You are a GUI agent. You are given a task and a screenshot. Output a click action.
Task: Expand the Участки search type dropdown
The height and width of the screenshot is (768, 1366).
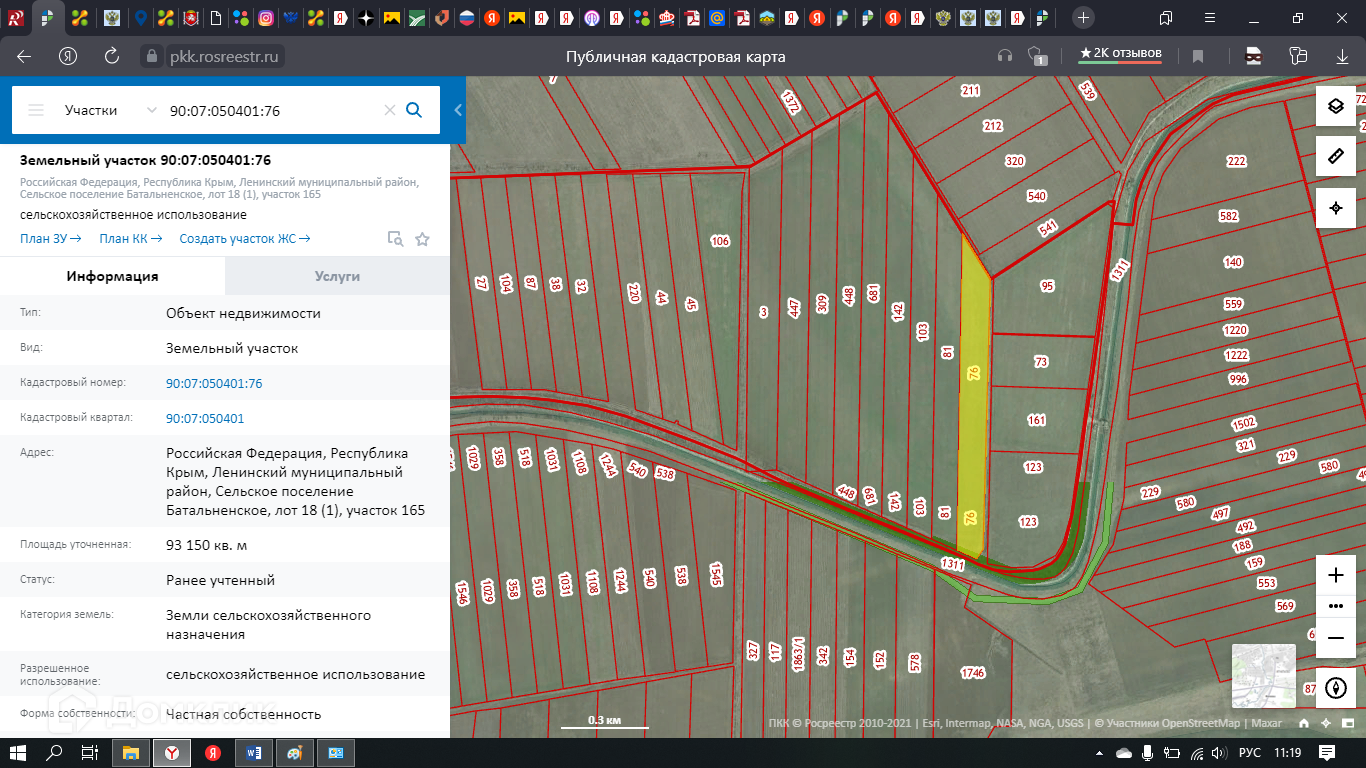pos(151,110)
